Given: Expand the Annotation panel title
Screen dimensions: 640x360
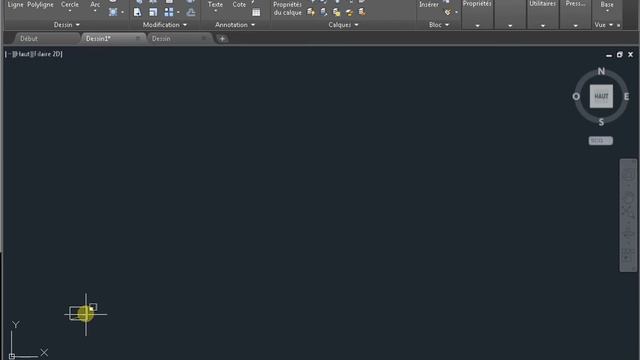Looking at the screenshot, I should pyautogui.click(x=235, y=25).
